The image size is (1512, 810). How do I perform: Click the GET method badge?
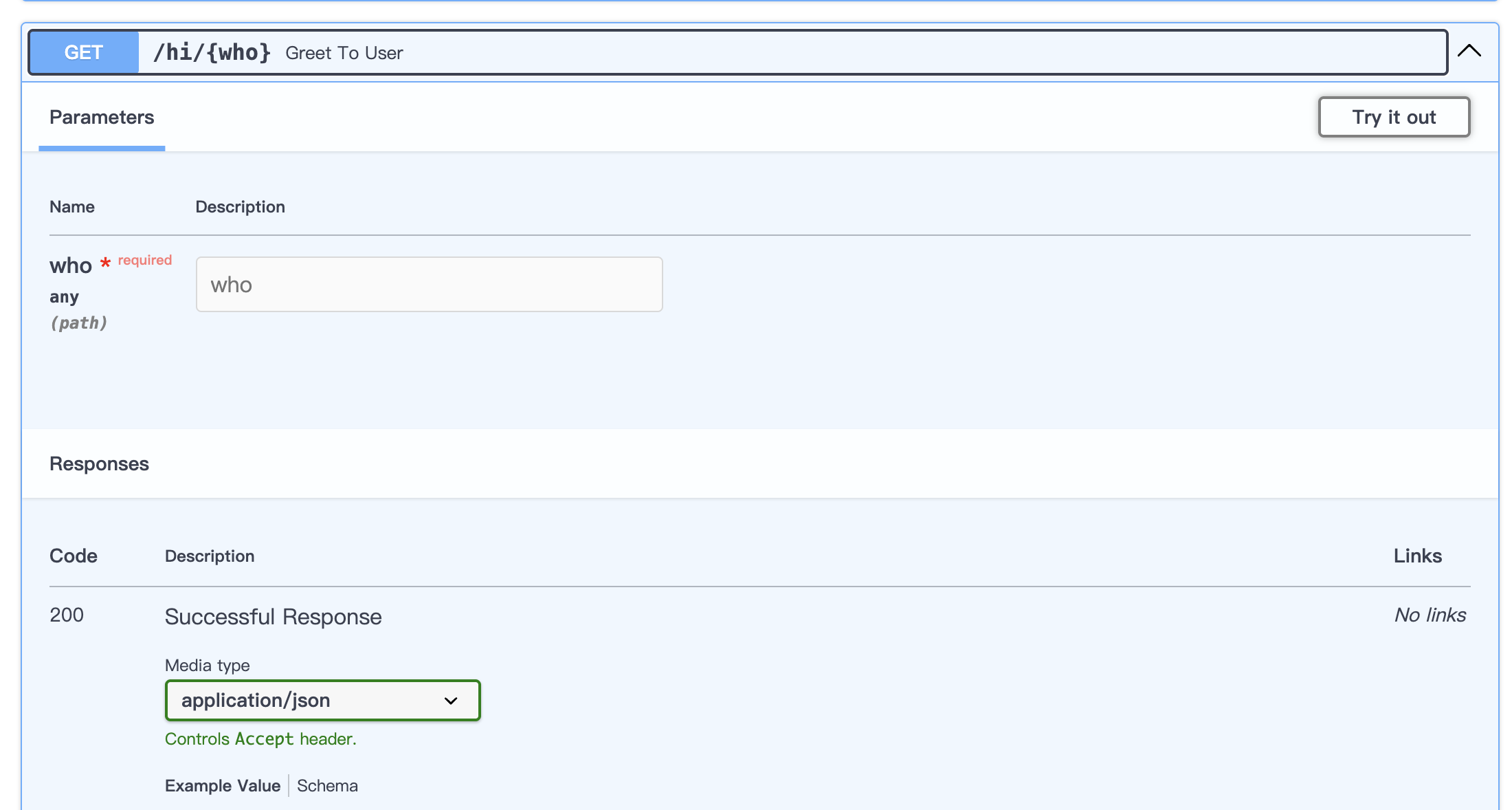[x=84, y=52]
